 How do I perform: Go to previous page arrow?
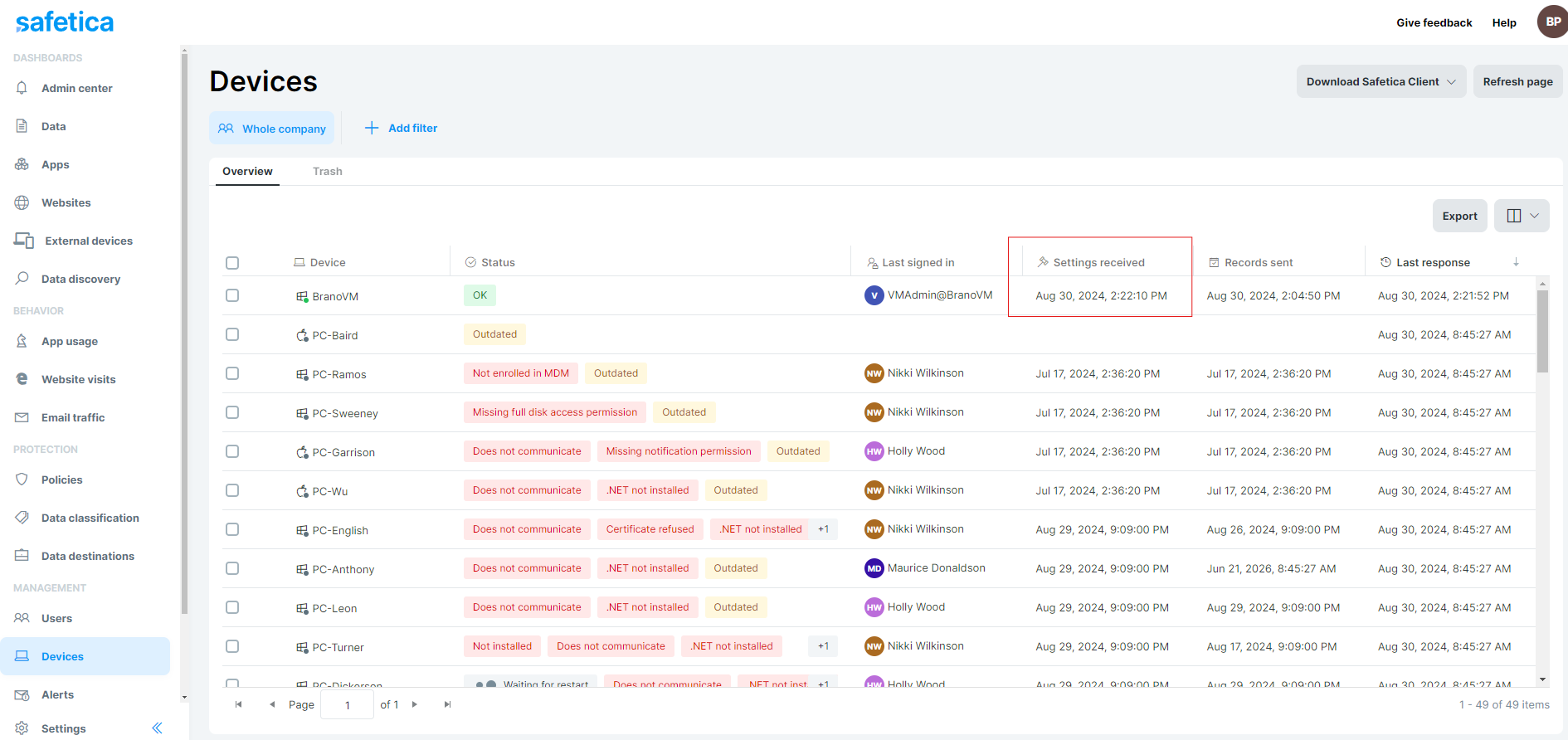272,704
